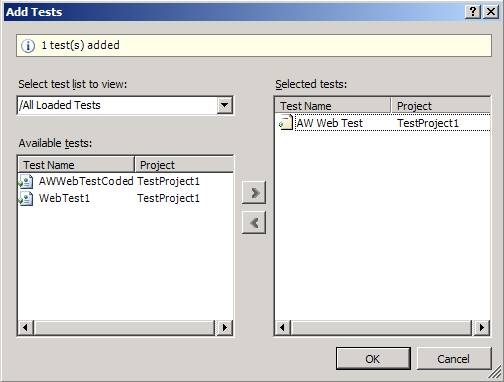This screenshot has height=382, width=504.
Task: Sort Available tests by Test Name column
Action: [76, 165]
